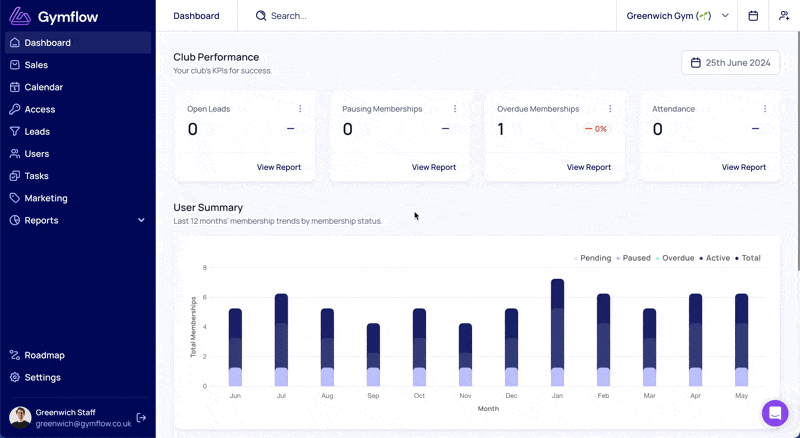This screenshot has height=438, width=800.
Task: Toggle Overdue series in chart legend
Action: [674, 258]
